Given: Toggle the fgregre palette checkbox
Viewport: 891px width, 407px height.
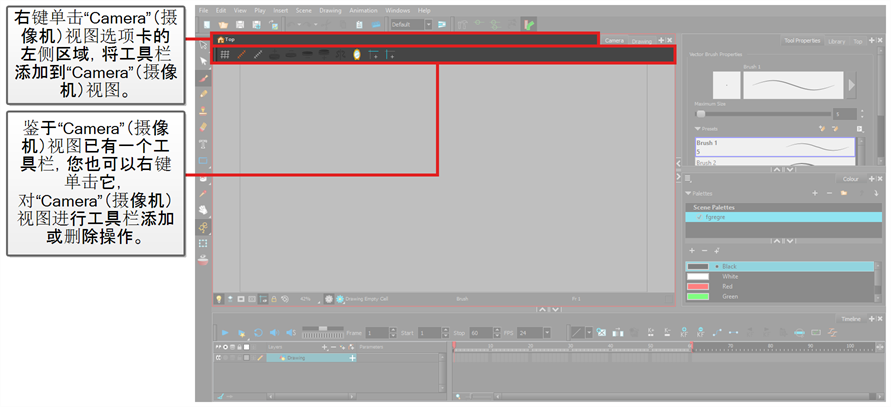Looking at the screenshot, I should [x=699, y=216].
